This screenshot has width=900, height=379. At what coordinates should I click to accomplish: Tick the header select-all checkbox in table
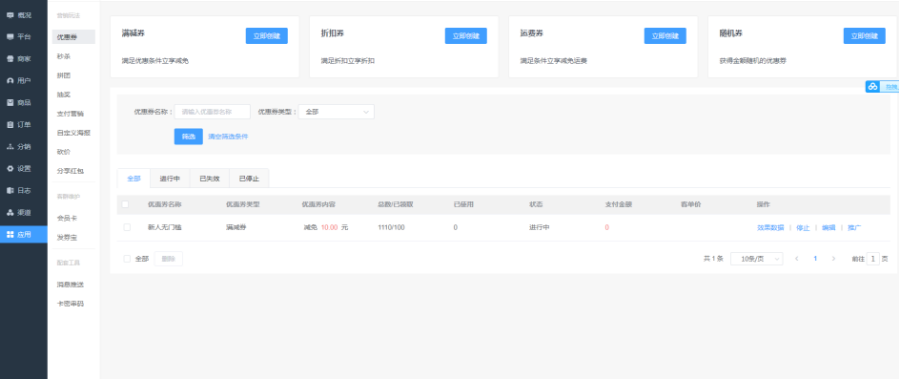125,204
